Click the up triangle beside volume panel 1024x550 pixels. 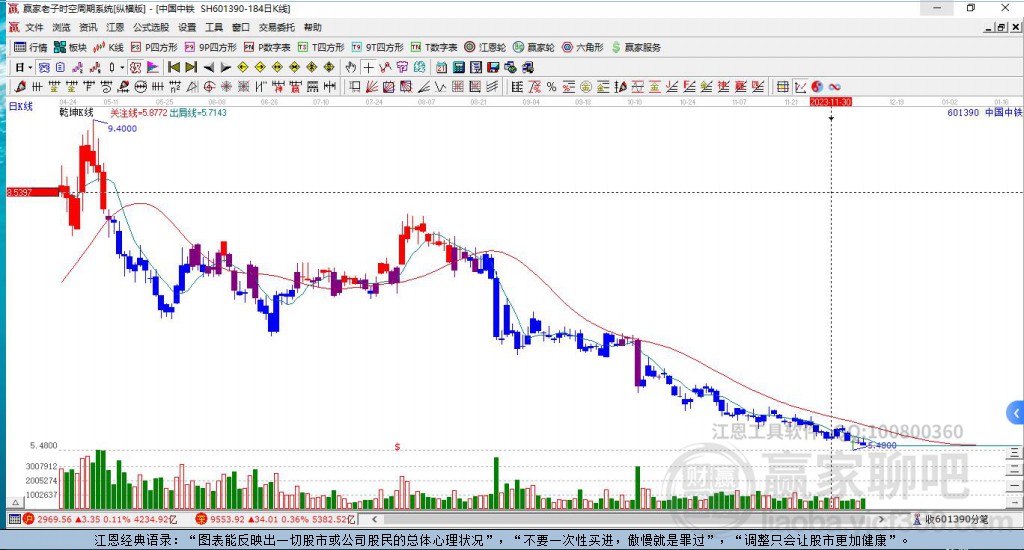pos(15,502)
